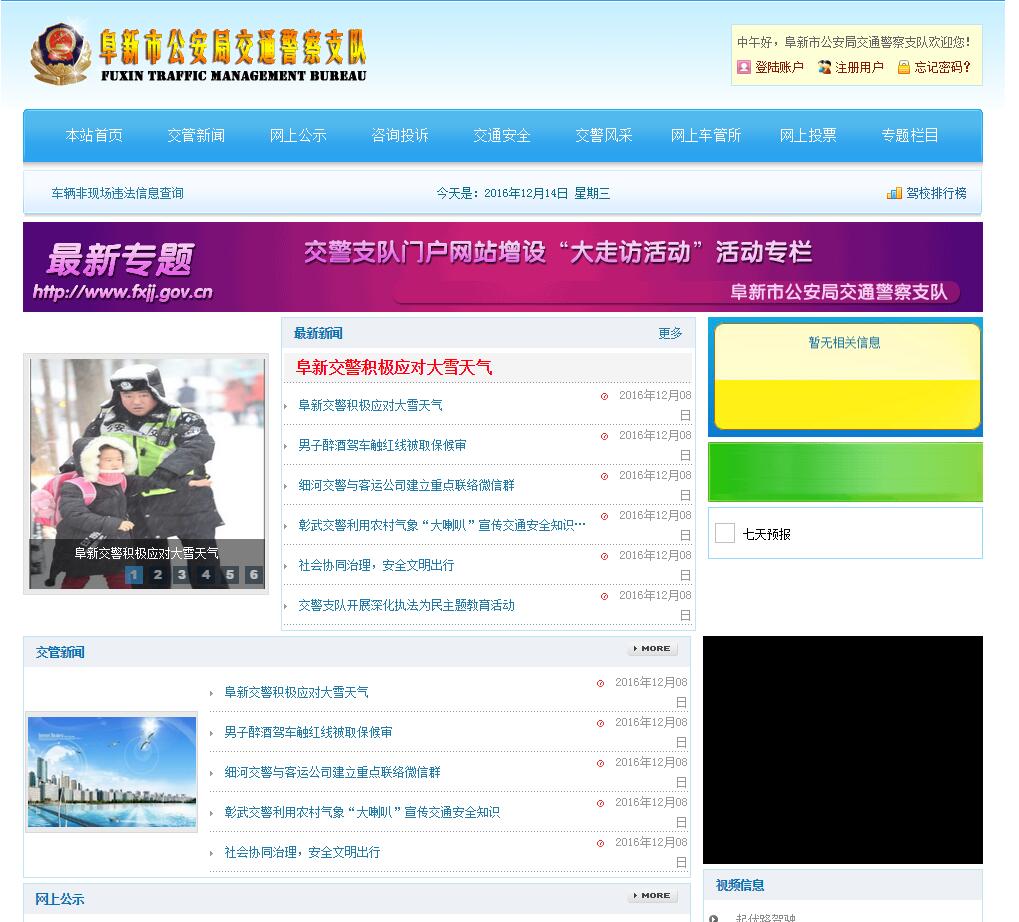Click the login account icon
Image resolution: width=1019 pixels, height=922 pixels.
click(743, 67)
